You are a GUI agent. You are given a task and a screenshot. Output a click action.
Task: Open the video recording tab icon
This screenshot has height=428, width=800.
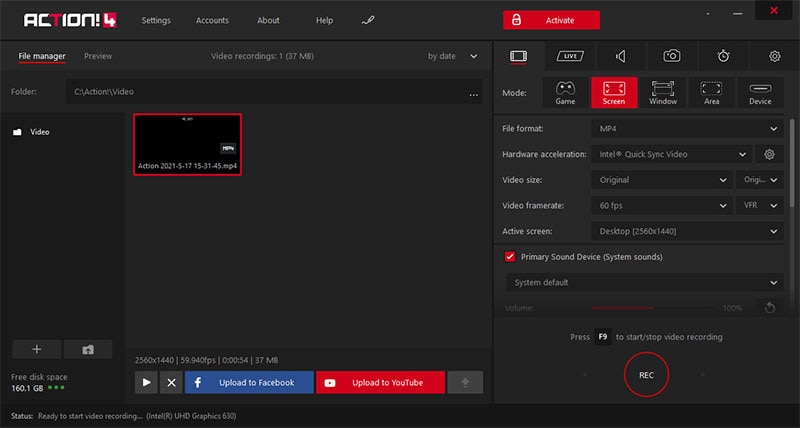pyautogui.click(x=518, y=56)
